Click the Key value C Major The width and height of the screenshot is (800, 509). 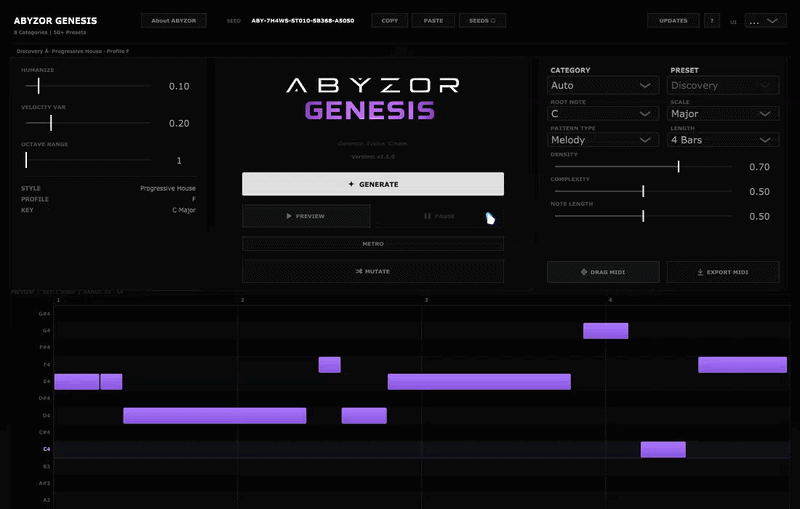[184, 210]
